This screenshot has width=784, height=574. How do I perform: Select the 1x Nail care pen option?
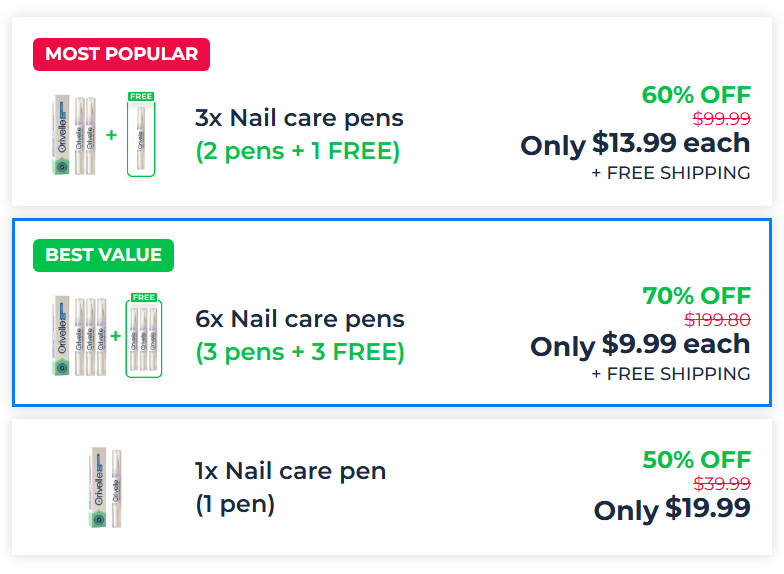[290, 471]
